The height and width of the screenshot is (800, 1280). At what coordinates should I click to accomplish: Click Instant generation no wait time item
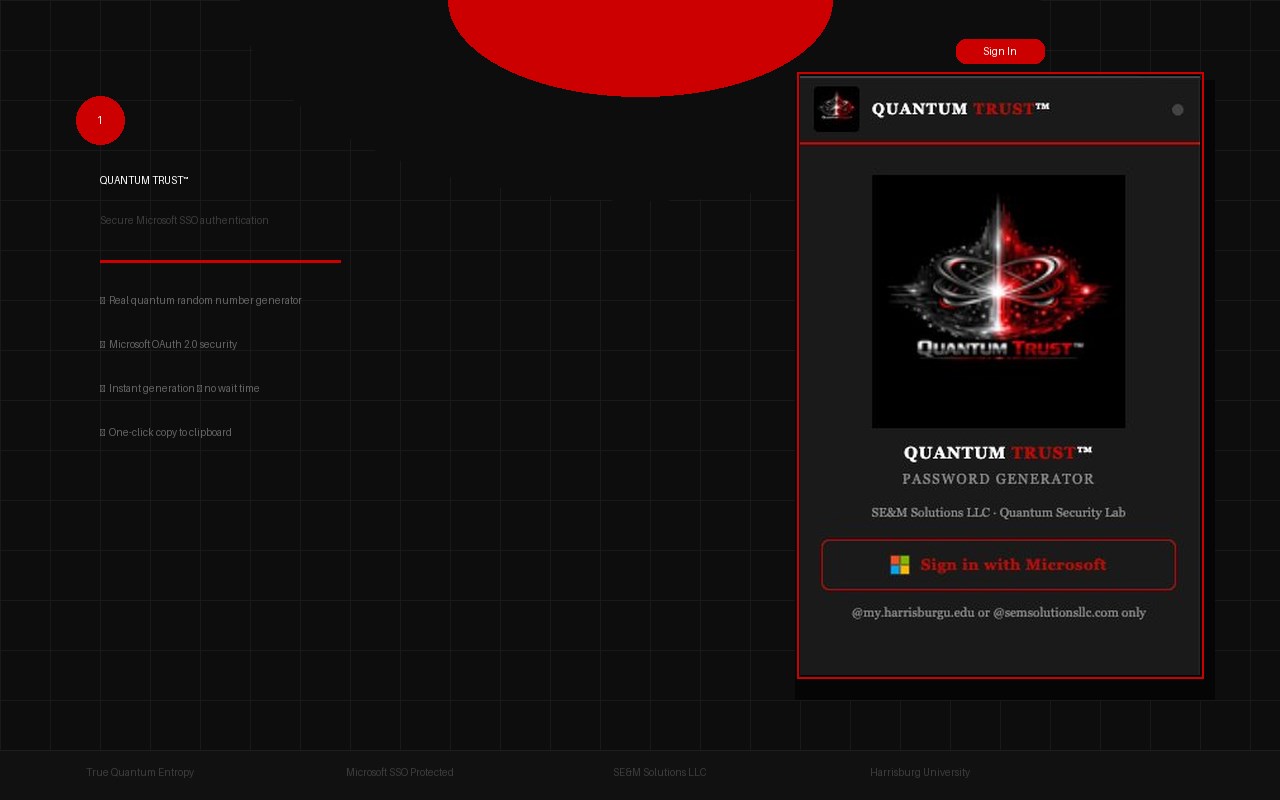click(180, 388)
